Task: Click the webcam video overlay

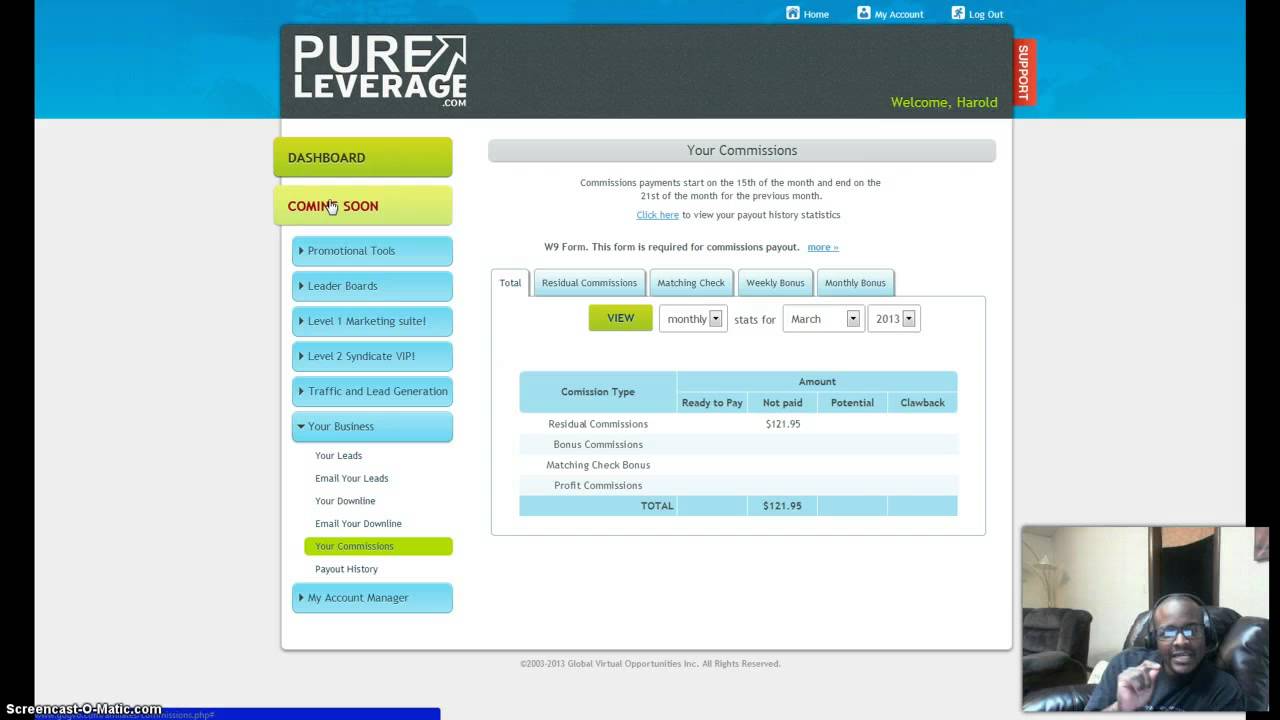Action: point(1145,618)
